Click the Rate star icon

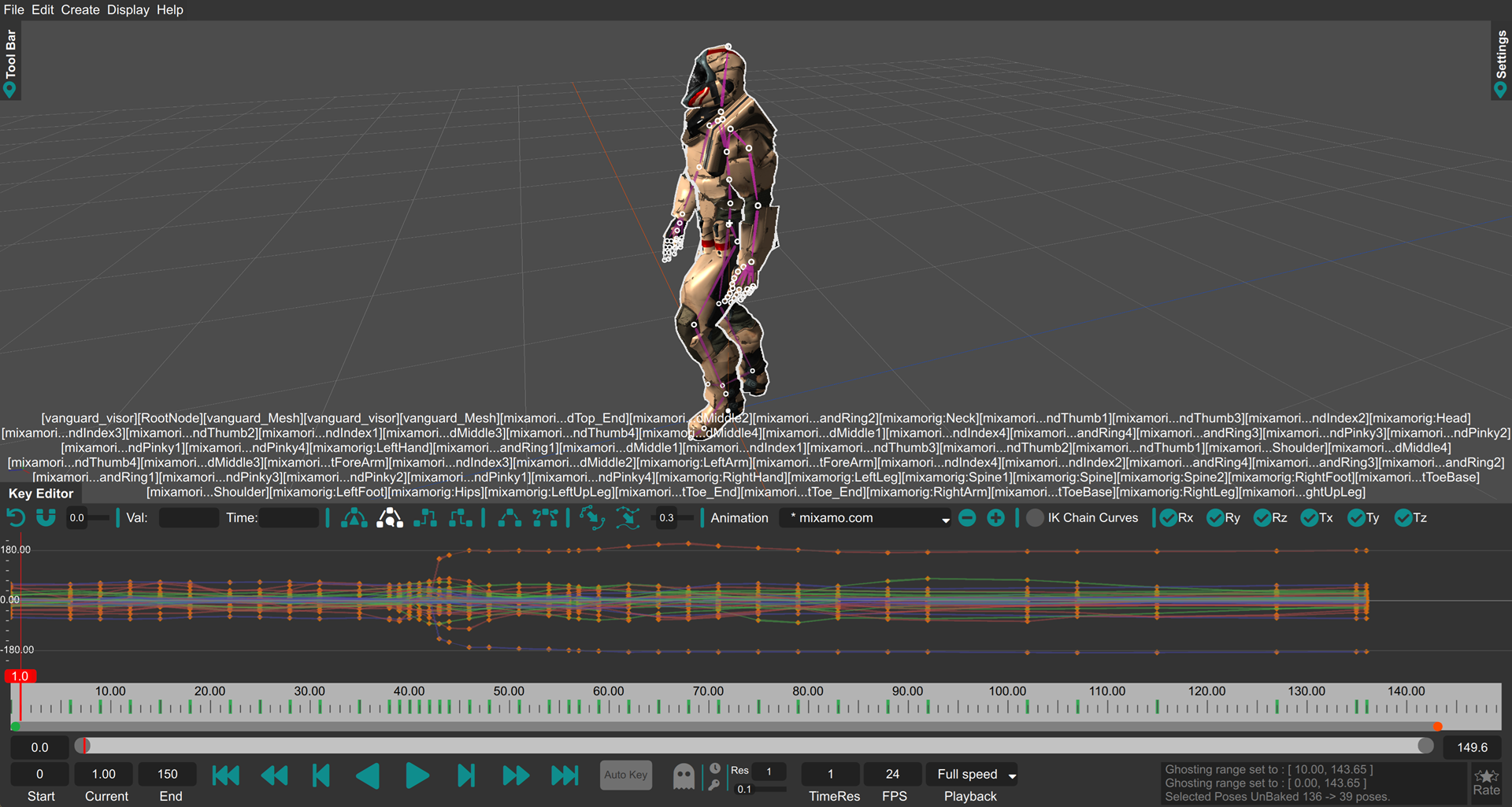click(1486, 776)
